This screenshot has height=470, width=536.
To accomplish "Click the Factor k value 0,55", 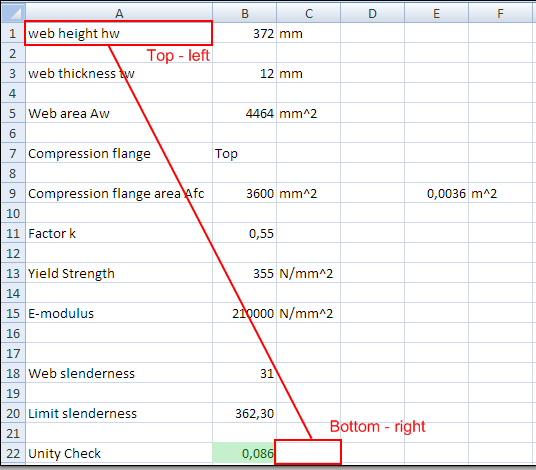I will [244, 233].
